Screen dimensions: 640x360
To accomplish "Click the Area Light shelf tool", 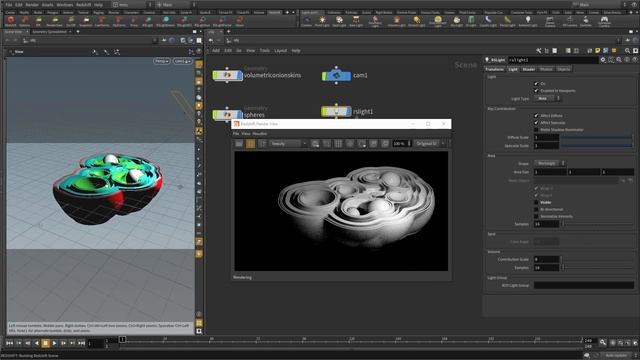I will 356,21.
